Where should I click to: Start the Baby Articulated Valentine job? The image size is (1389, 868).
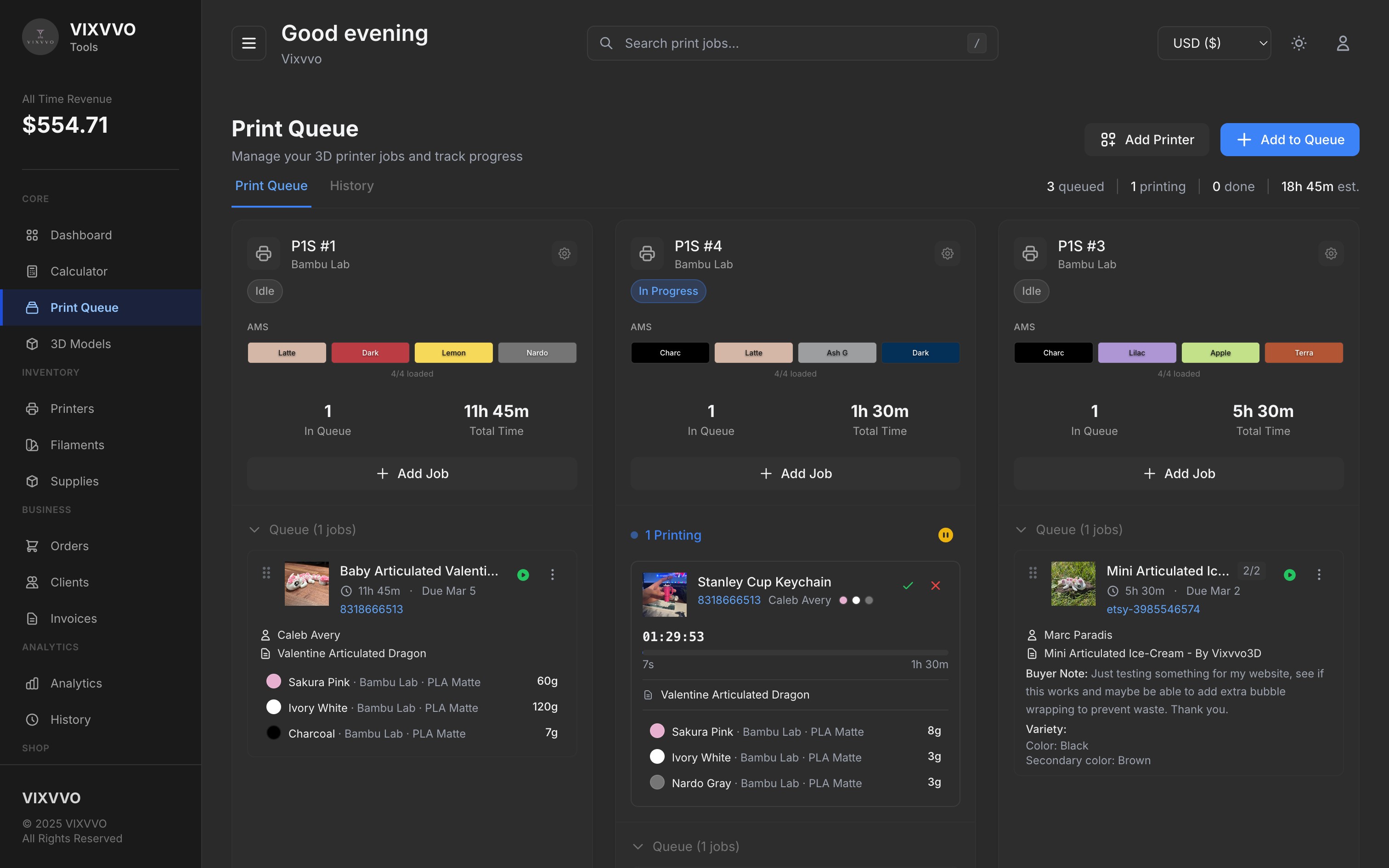pos(523,575)
